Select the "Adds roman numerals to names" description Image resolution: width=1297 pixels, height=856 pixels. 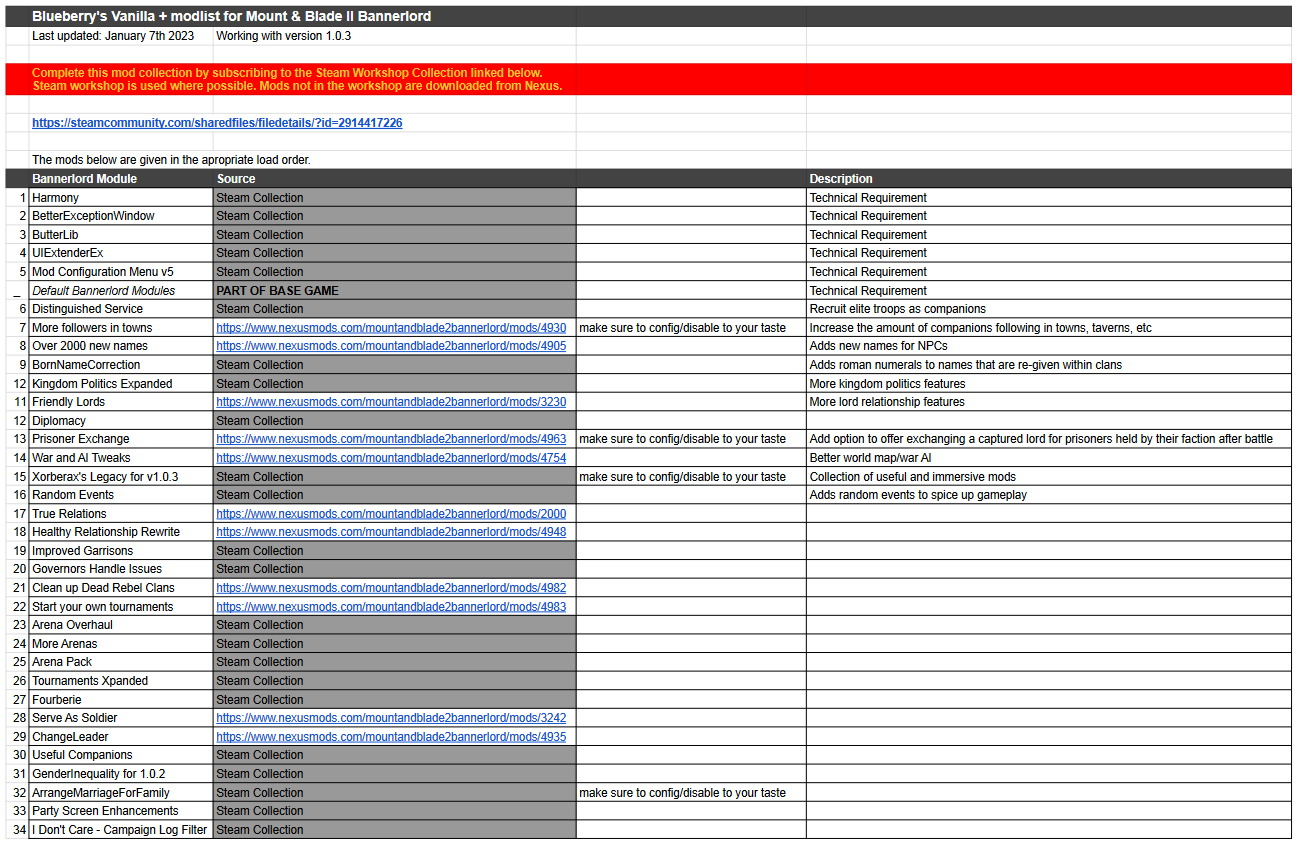[x=965, y=365]
